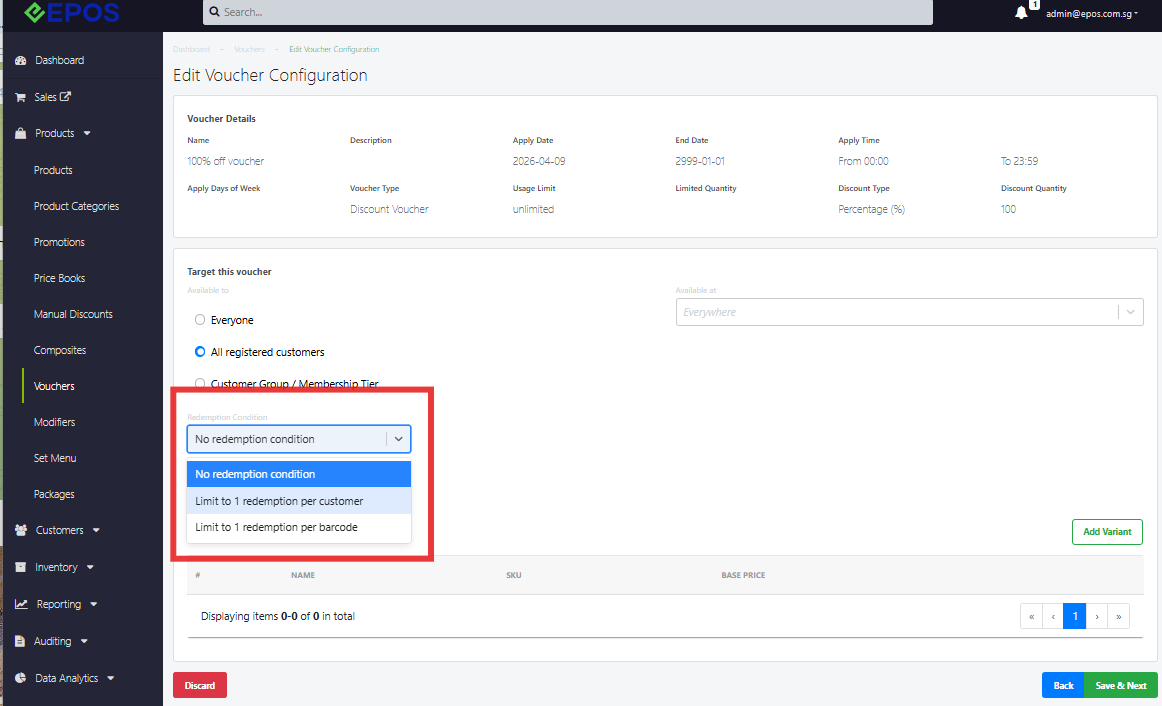Image resolution: width=1162 pixels, height=706 pixels.
Task: Click the Reporting chart icon
Action: pyautogui.click(x=21, y=604)
